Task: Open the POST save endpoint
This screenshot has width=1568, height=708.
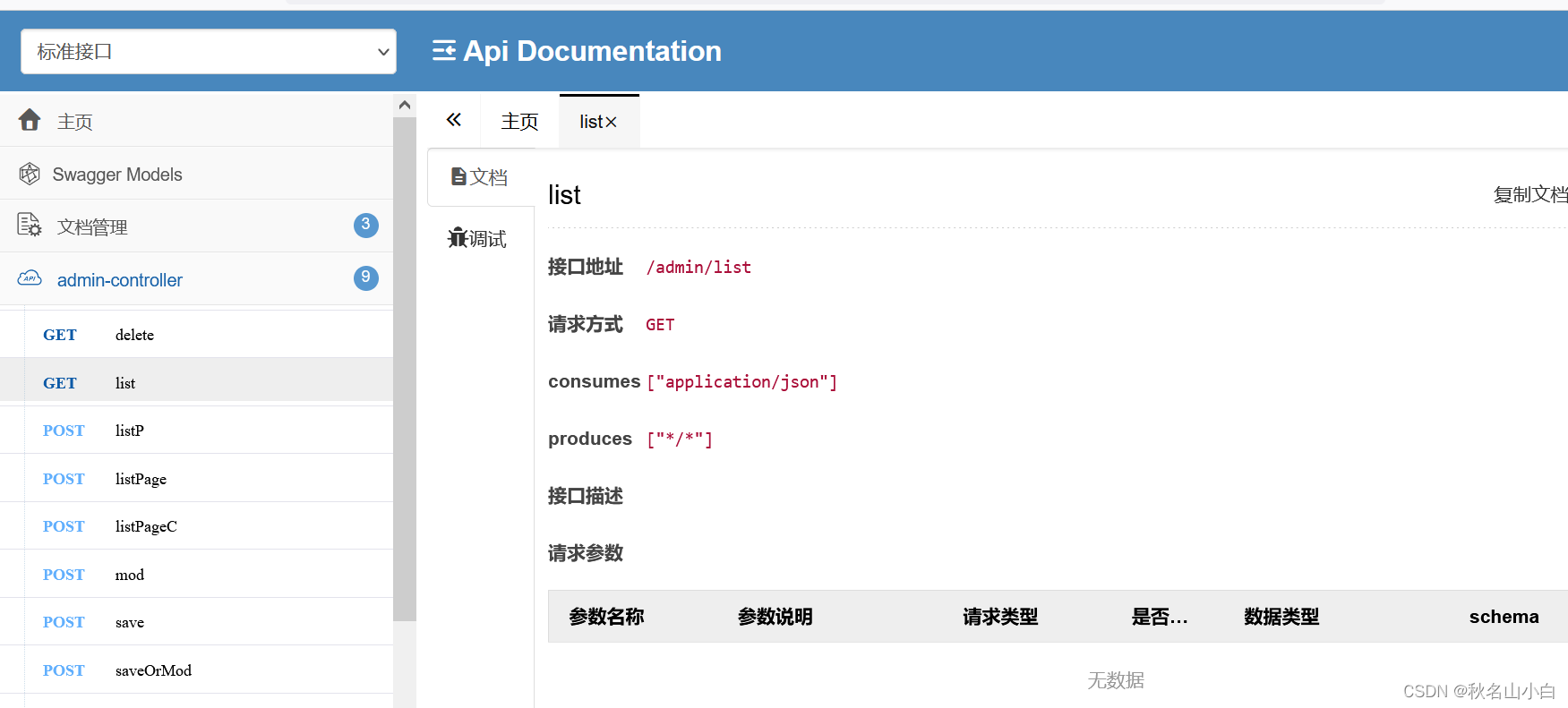Action: tap(196, 622)
